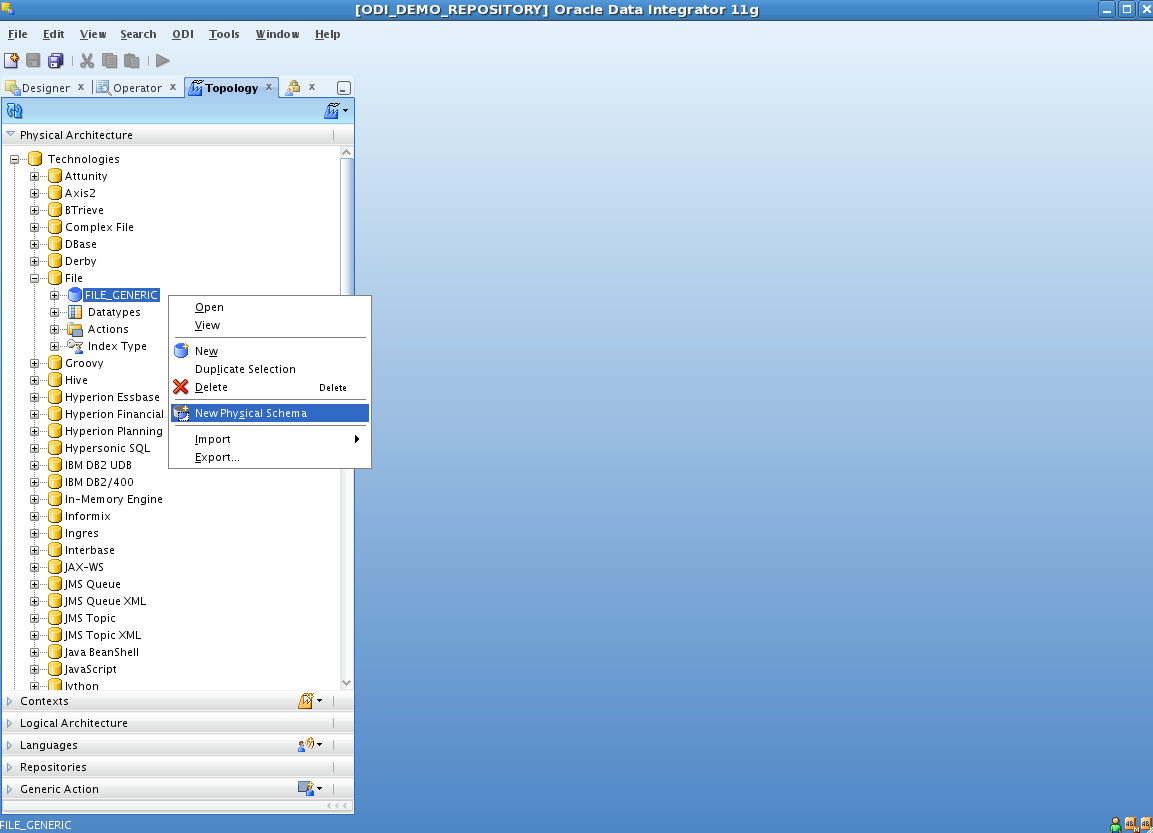The width and height of the screenshot is (1153, 833).
Task: Collapse the Physical Architecture accordion
Action: coord(10,135)
